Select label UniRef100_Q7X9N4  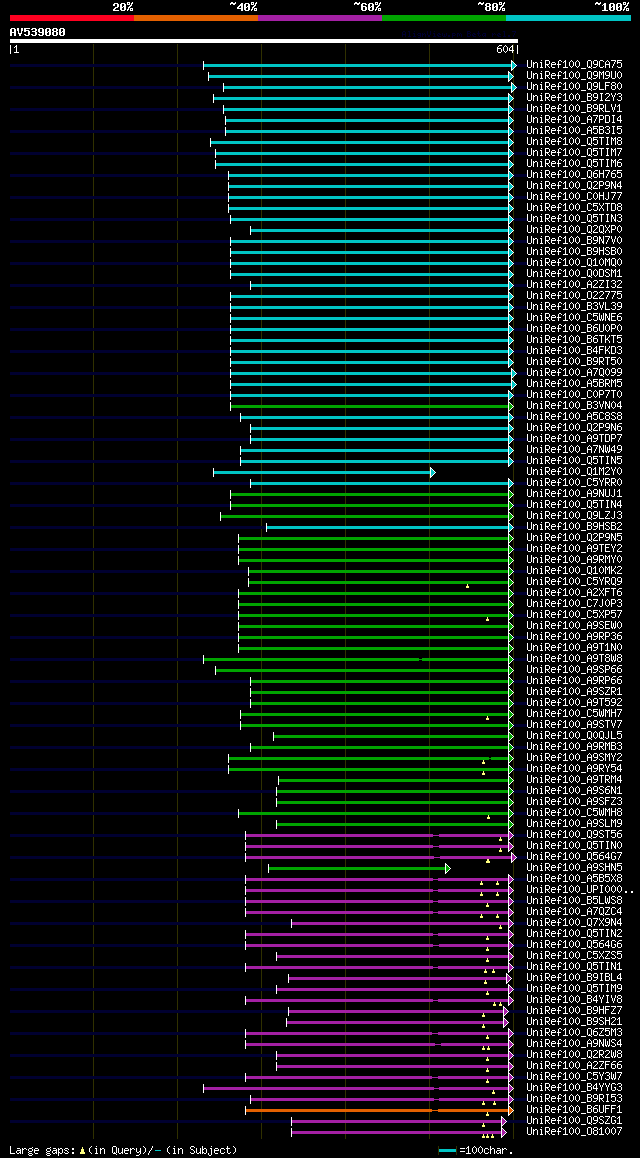tap(574, 923)
